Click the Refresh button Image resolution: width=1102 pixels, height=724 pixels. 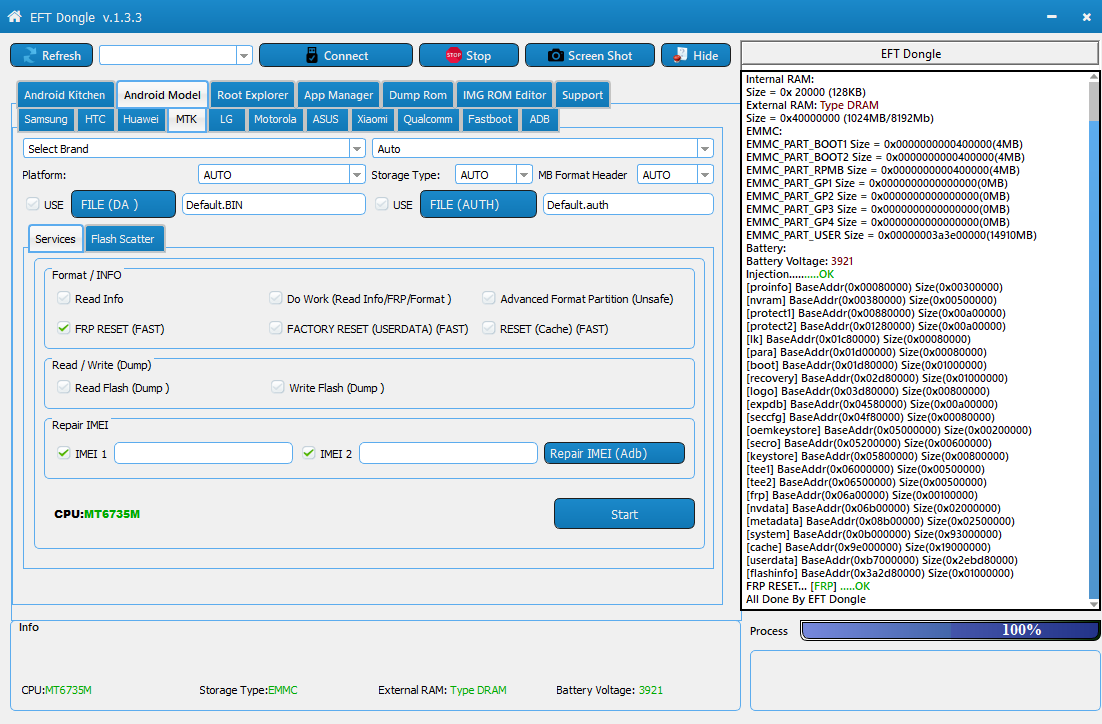point(51,56)
